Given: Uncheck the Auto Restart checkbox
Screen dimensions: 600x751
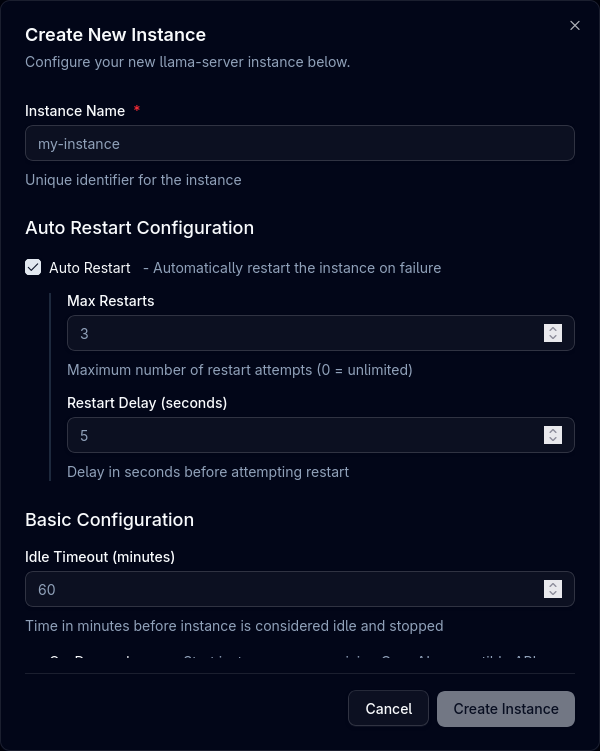Looking at the screenshot, I should pos(33,268).
